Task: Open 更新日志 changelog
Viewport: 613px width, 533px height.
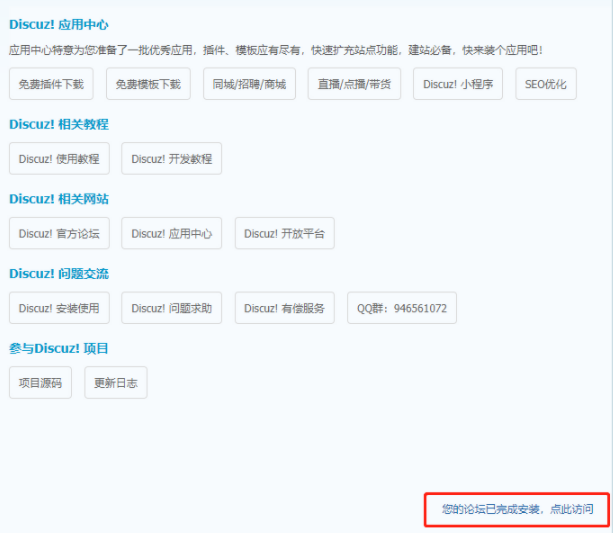Action: 116,383
